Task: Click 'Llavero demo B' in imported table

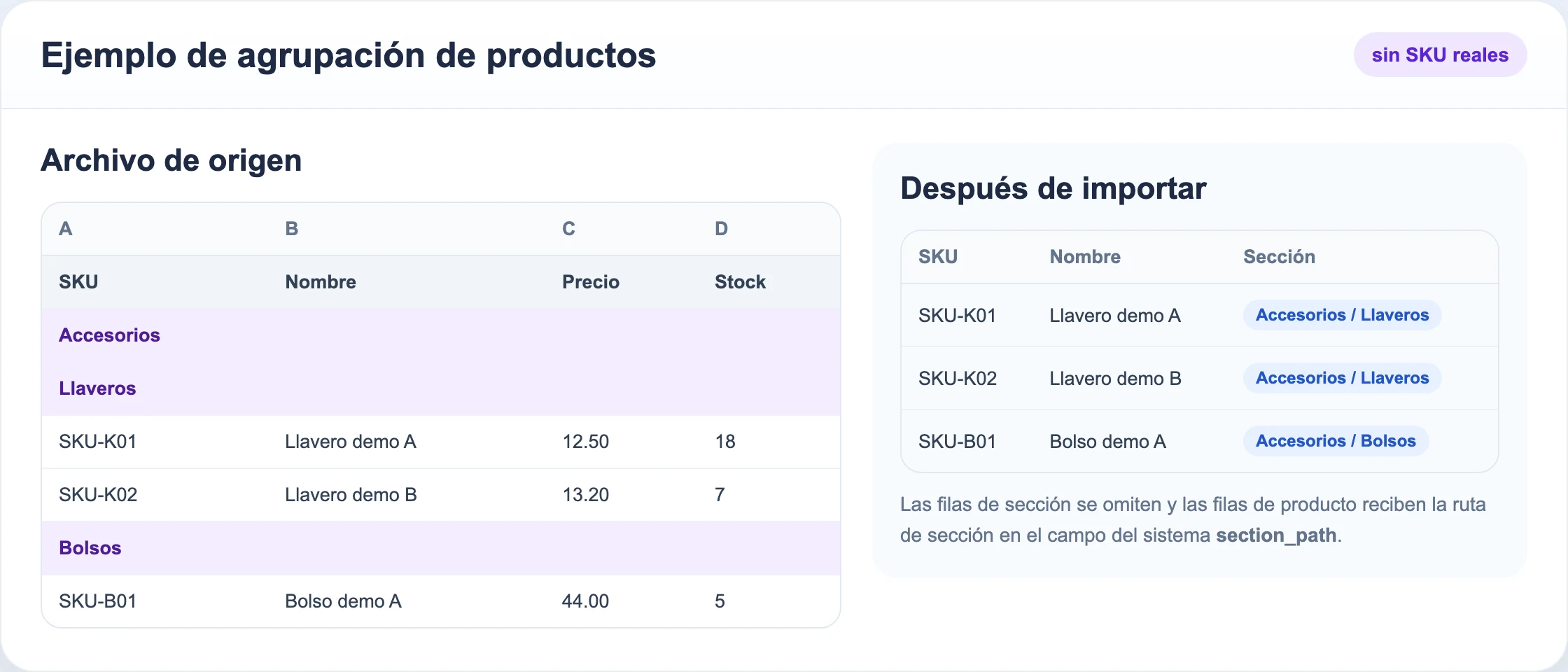Action: click(1115, 379)
